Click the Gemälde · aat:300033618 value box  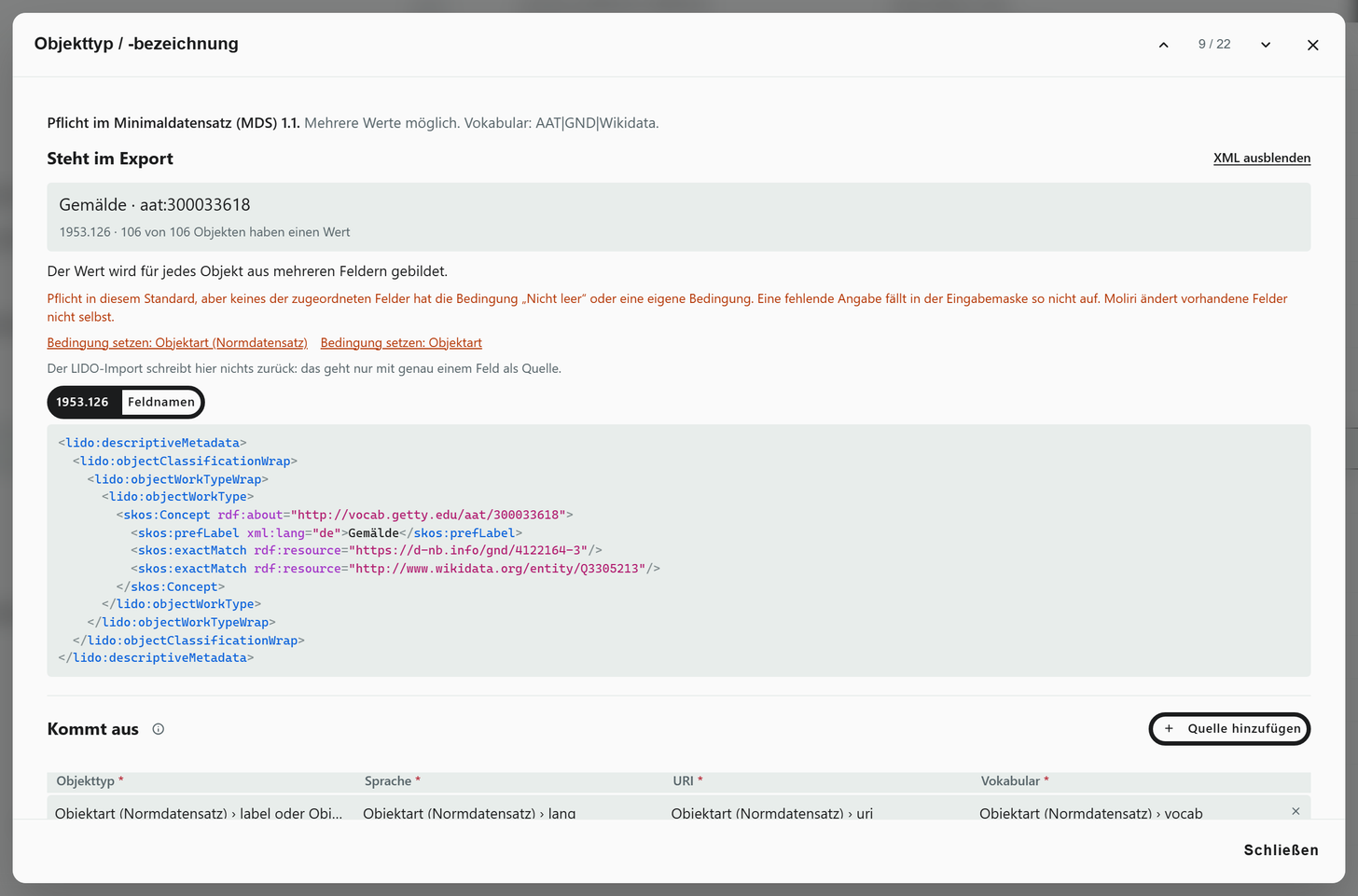(679, 216)
